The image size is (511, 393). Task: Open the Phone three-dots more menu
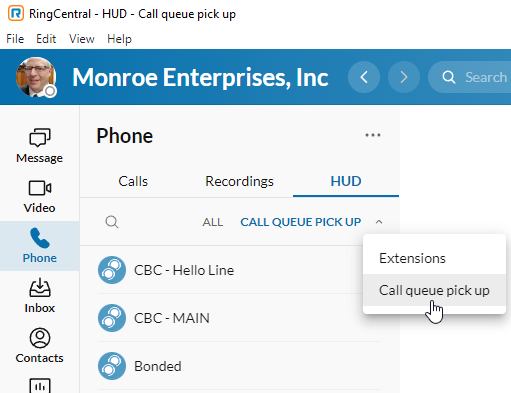373,135
